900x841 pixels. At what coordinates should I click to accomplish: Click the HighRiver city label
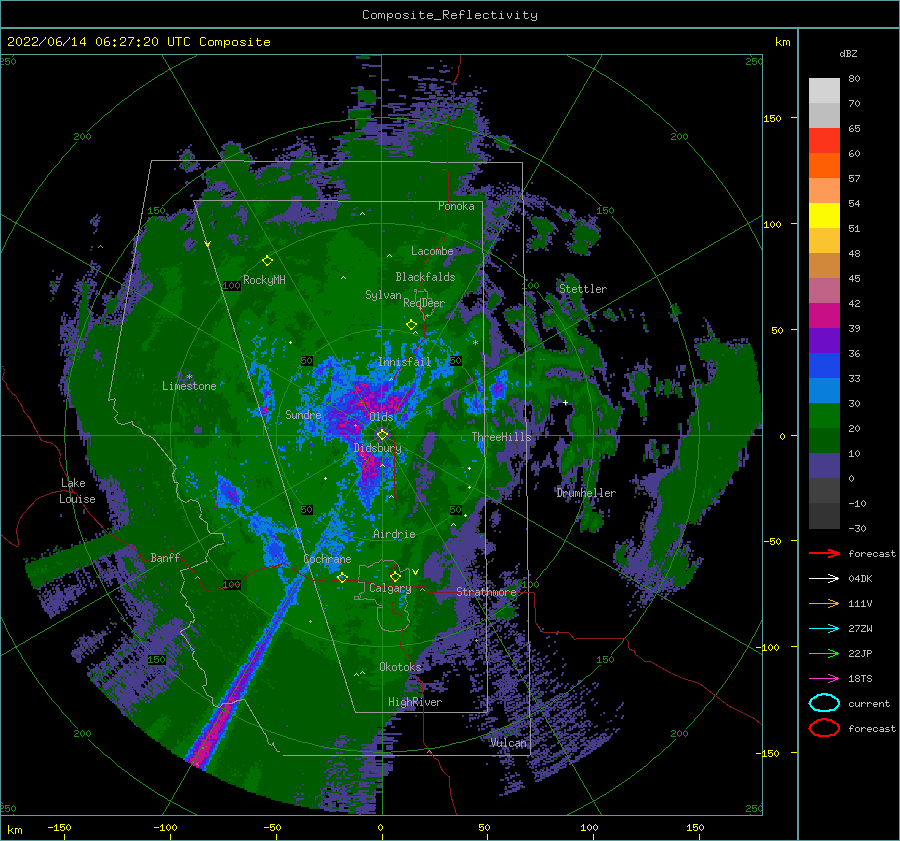[x=415, y=702]
